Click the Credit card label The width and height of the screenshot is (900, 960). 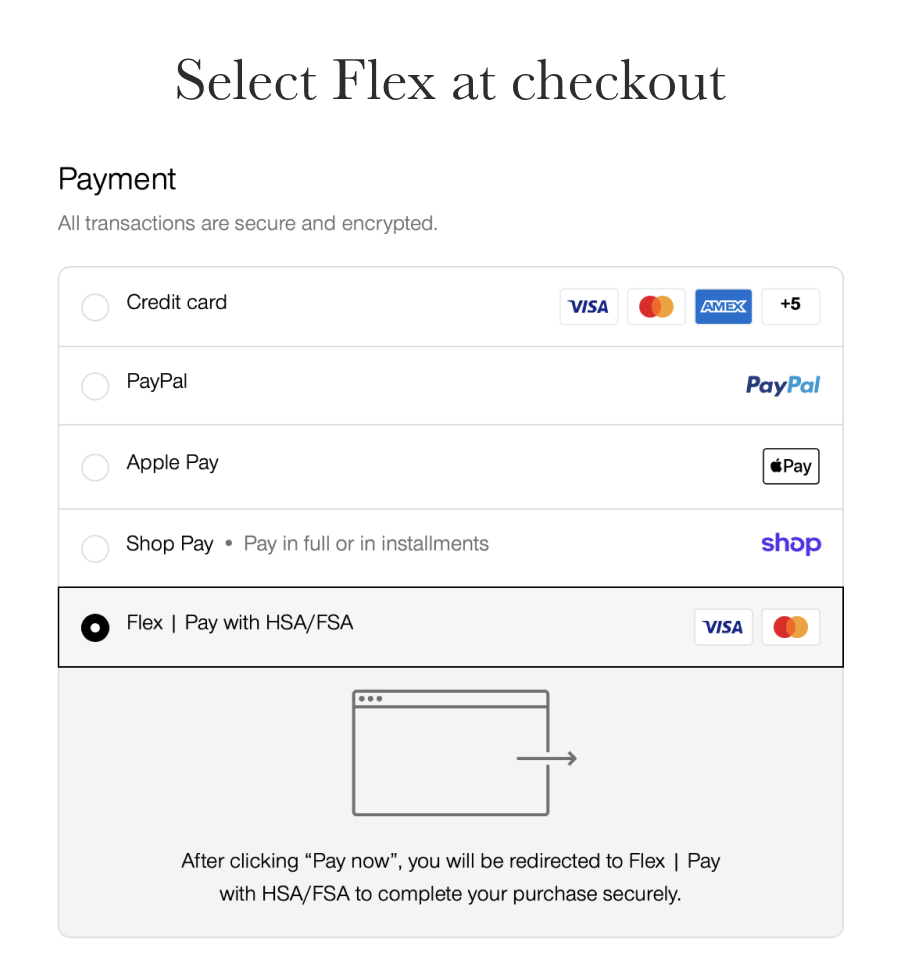pos(176,302)
